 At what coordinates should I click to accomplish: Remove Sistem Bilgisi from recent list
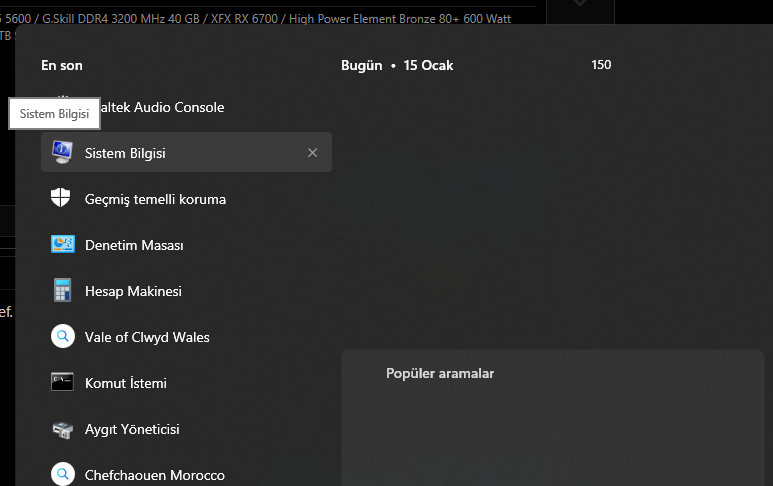(x=313, y=153)
